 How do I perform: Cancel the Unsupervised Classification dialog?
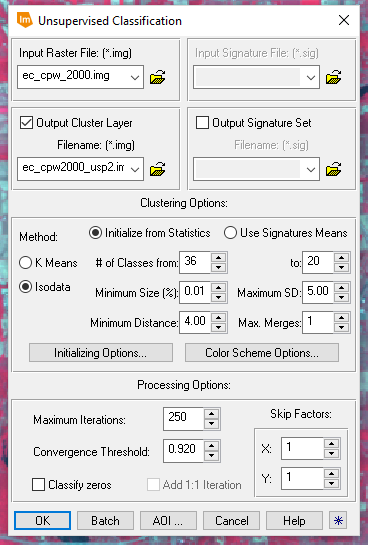[x=231, y=520]
